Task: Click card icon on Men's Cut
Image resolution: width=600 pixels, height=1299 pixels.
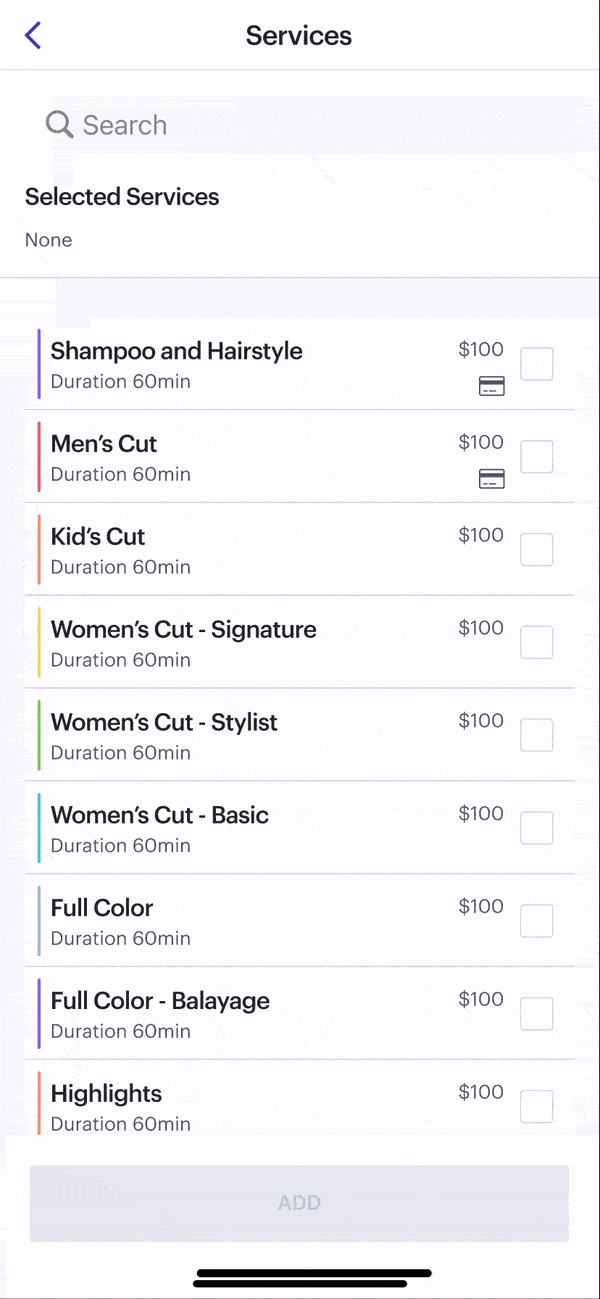Action: click(x=491, y=480)
